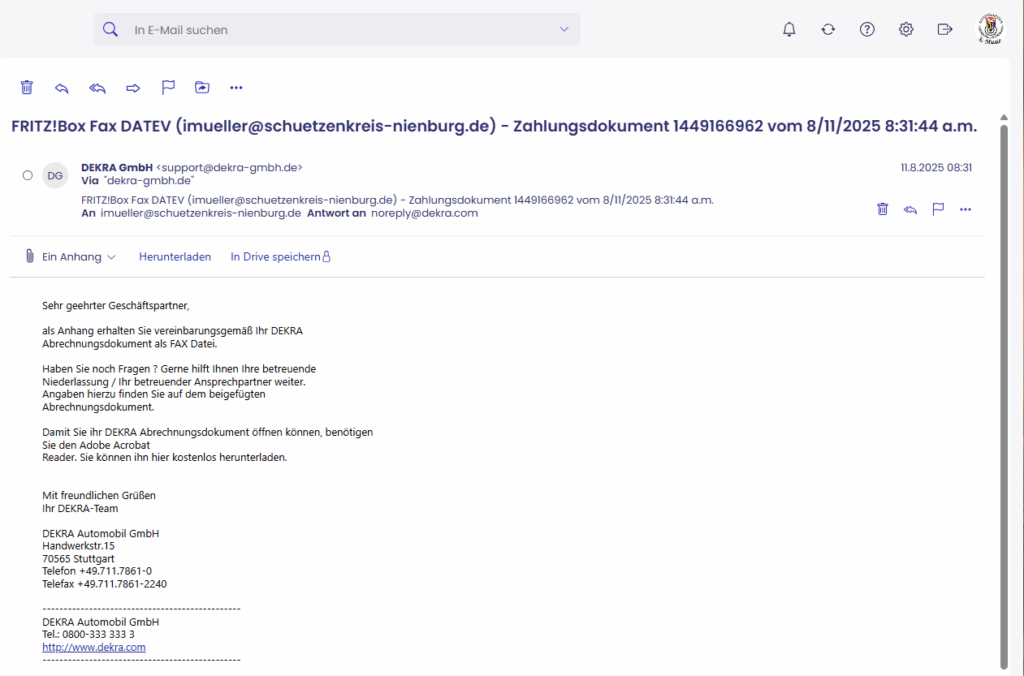The width and height of the screenshot is (1024, 676).
Task: Click the Telefax +49.711.7861-2240 line
Action: point(104,584)
